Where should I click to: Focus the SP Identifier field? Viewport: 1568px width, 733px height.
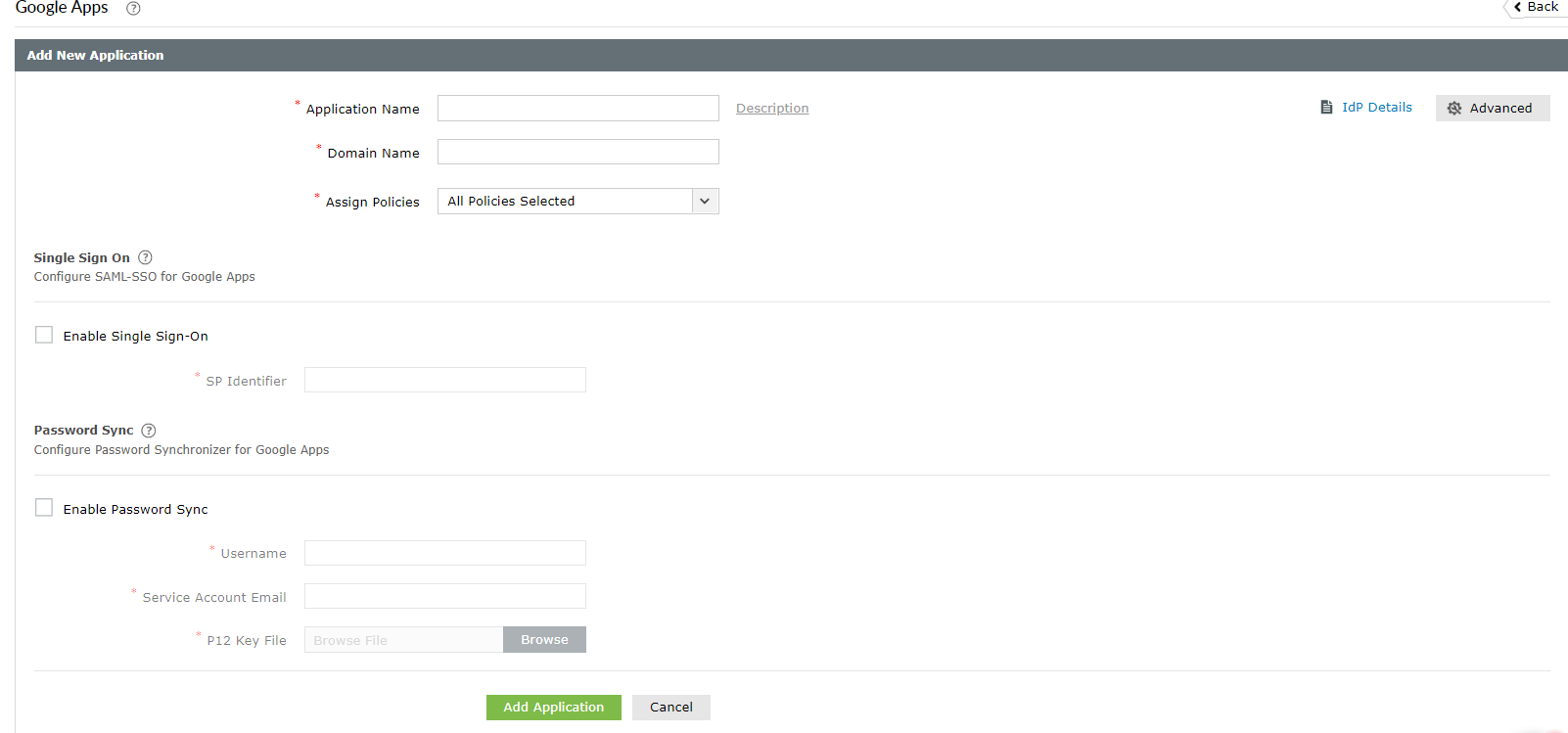click(444, 380)
